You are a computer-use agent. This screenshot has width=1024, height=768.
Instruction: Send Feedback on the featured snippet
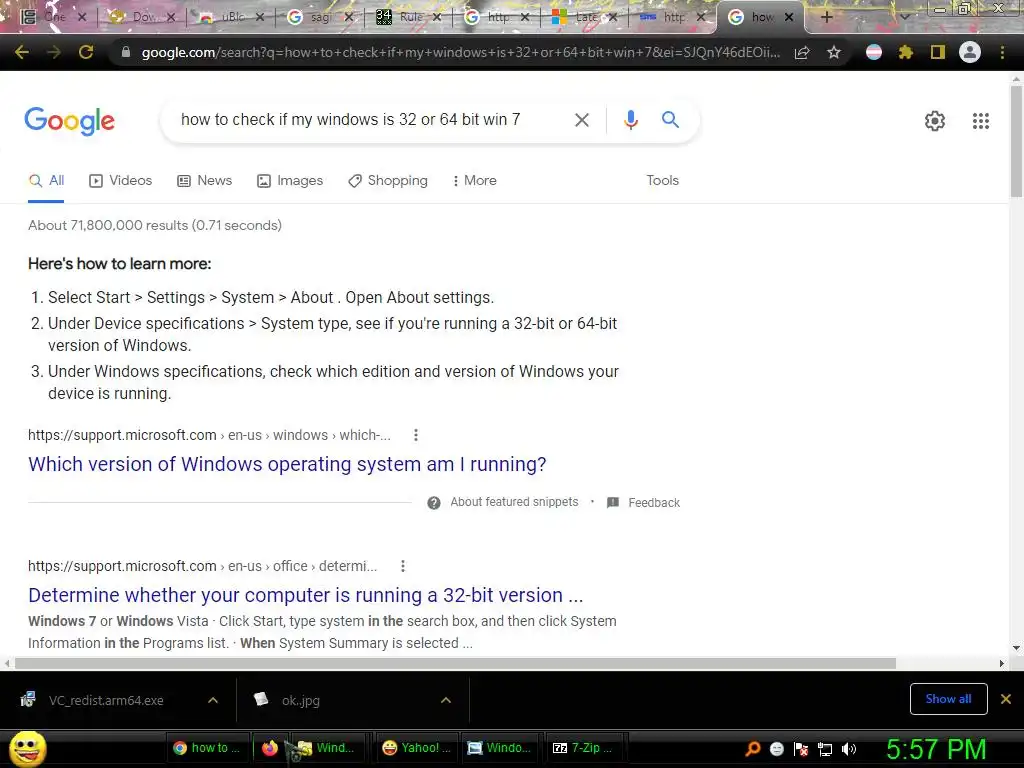[644, 503]
